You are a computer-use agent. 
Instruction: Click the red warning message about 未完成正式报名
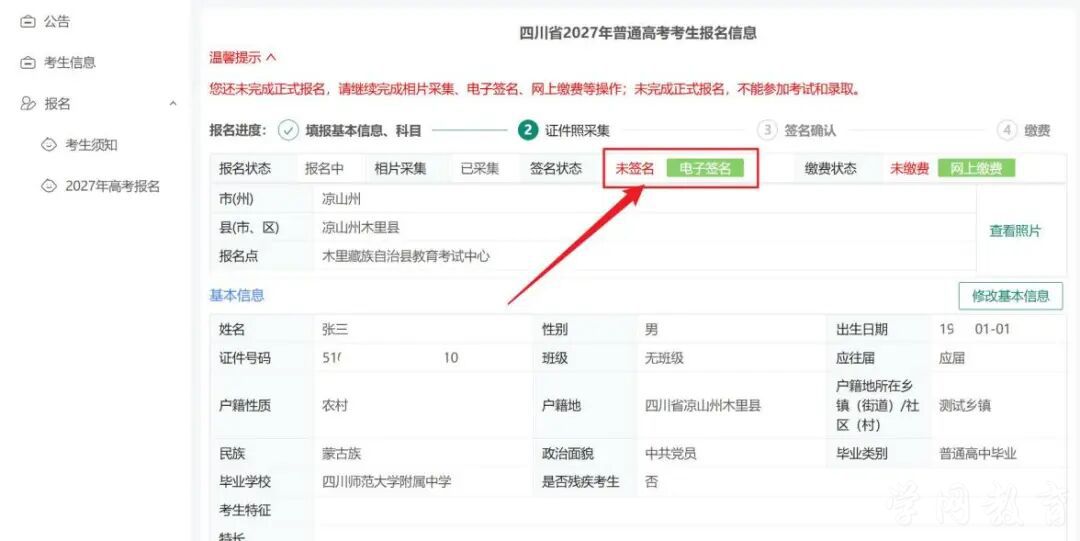tap(536, 90)
